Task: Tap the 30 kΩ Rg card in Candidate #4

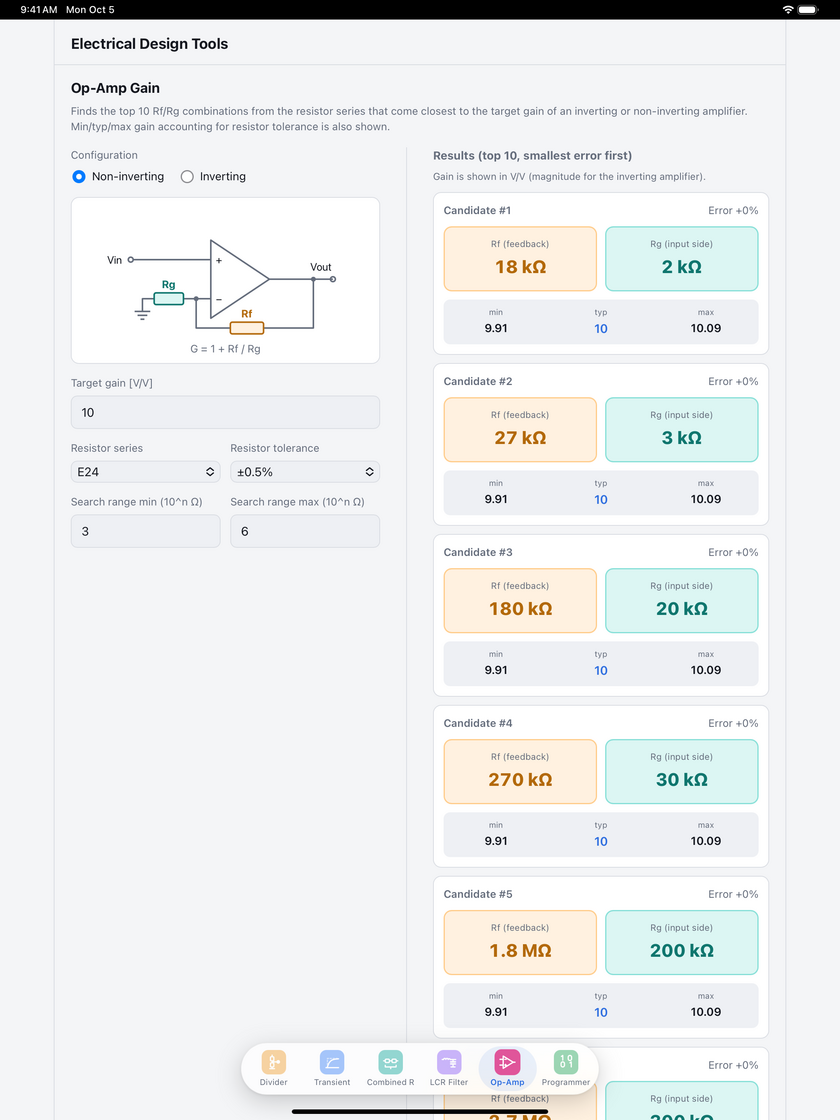Action: click(681, 771)
